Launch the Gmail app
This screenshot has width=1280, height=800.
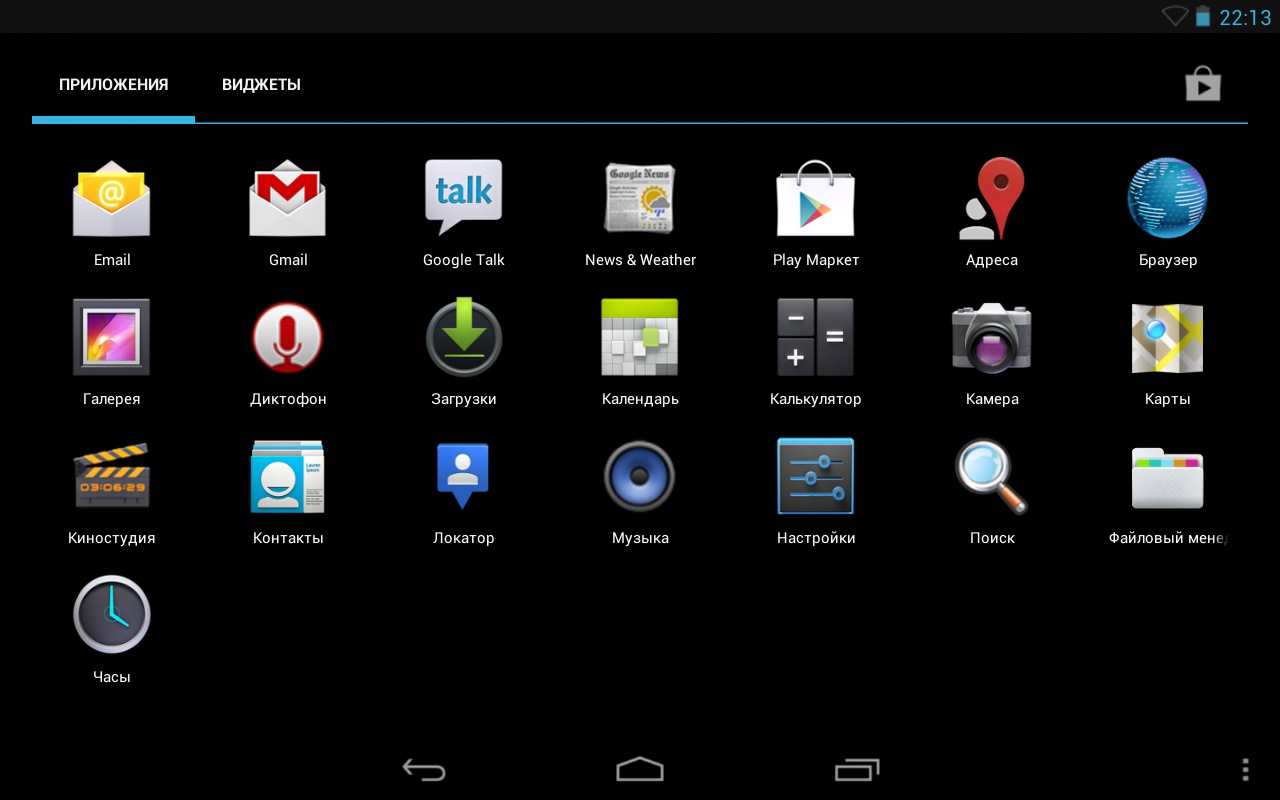click(x=288, y=198)
